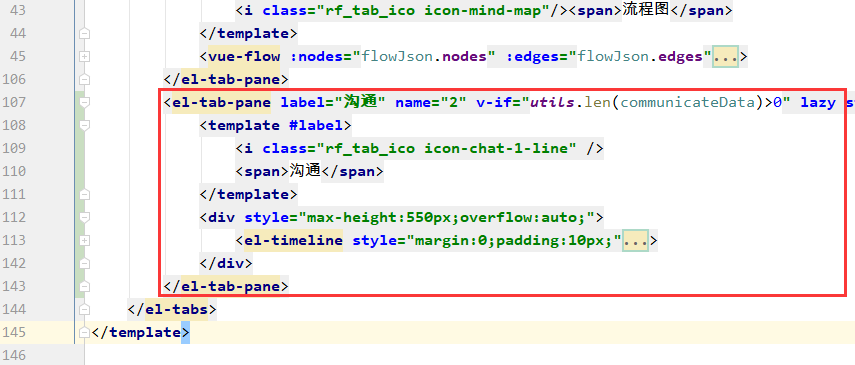
Task: Click communicateData inside the v-if expression
Action: (x=687, y=102)
